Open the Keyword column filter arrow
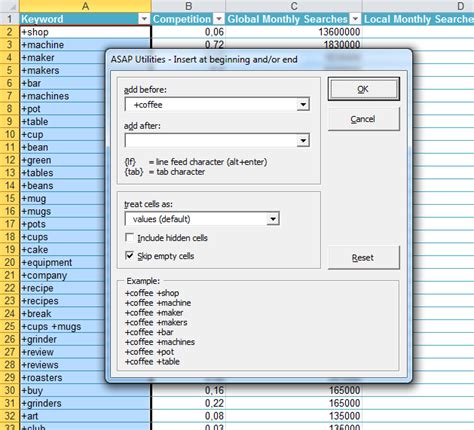Screen dimensions: 474x430 coord(144,19)
